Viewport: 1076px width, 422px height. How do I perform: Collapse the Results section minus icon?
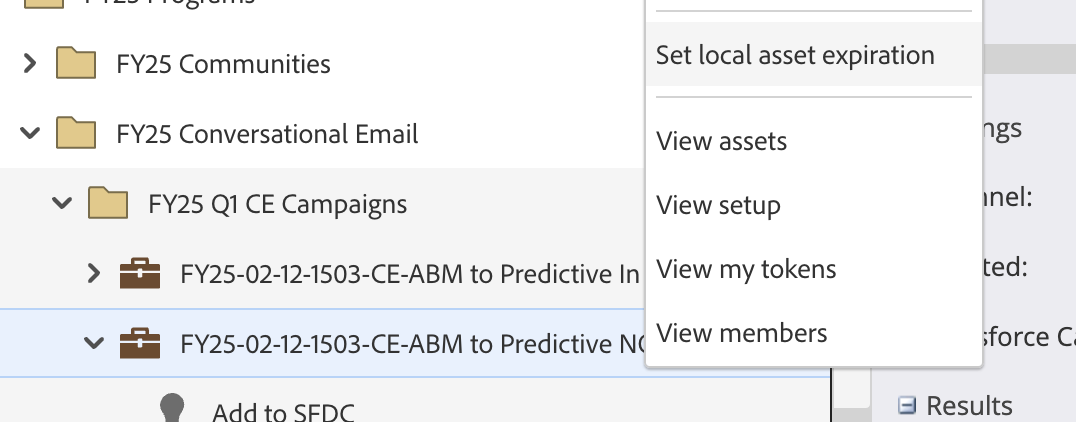point(907,406)
